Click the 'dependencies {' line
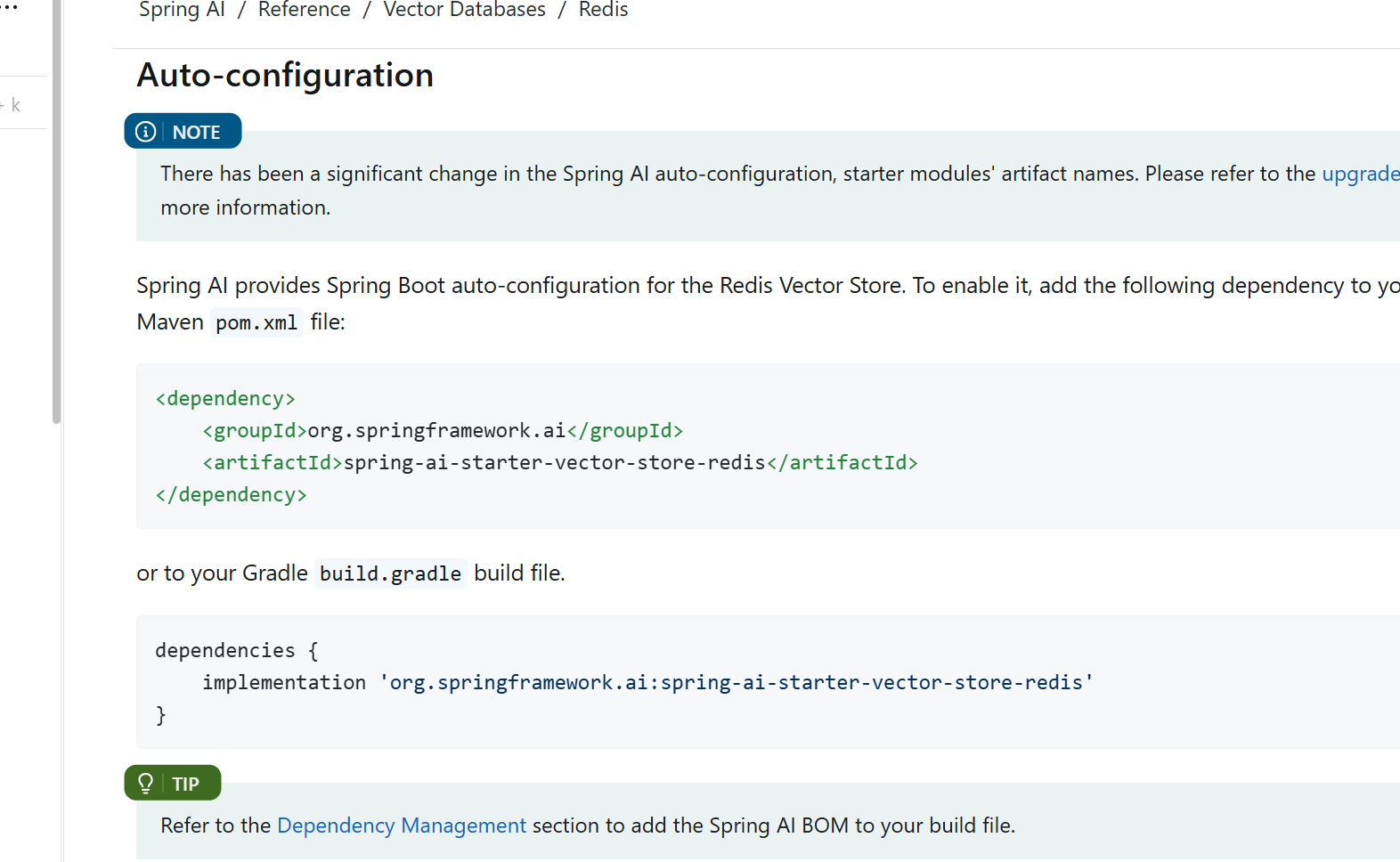The width and height of the screenshot is (1400, 862). pyautogui.click(x=237, y=651)
